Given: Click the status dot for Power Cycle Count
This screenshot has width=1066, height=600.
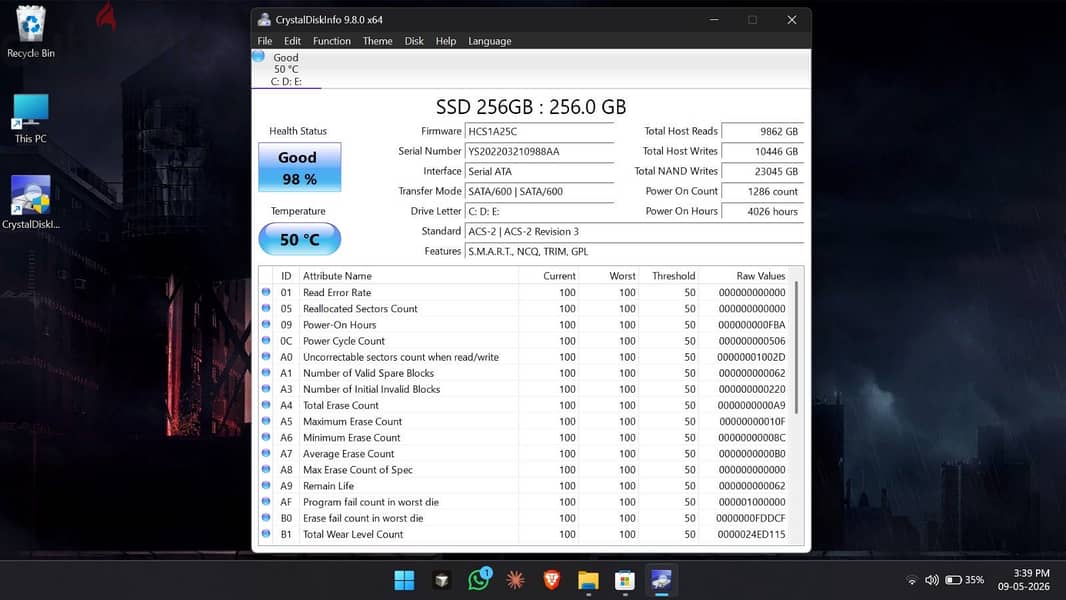Looking at the screenshot, I should click(266, 340).
